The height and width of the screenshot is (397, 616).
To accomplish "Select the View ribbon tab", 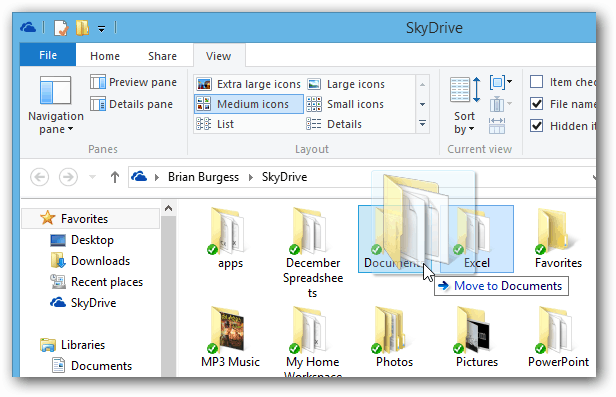I will [x=218, y=56].
